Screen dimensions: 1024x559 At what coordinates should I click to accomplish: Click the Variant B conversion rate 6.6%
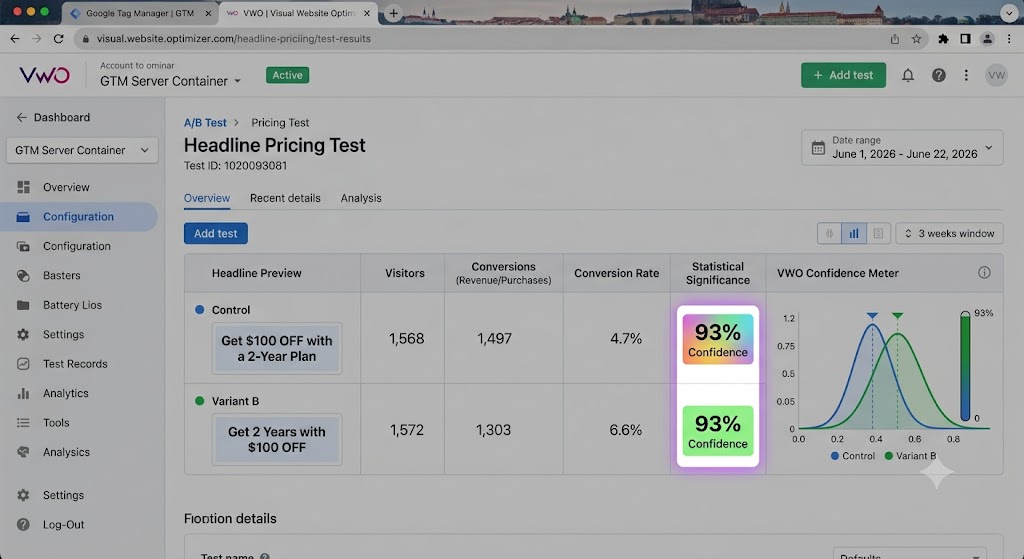[626, 430]
